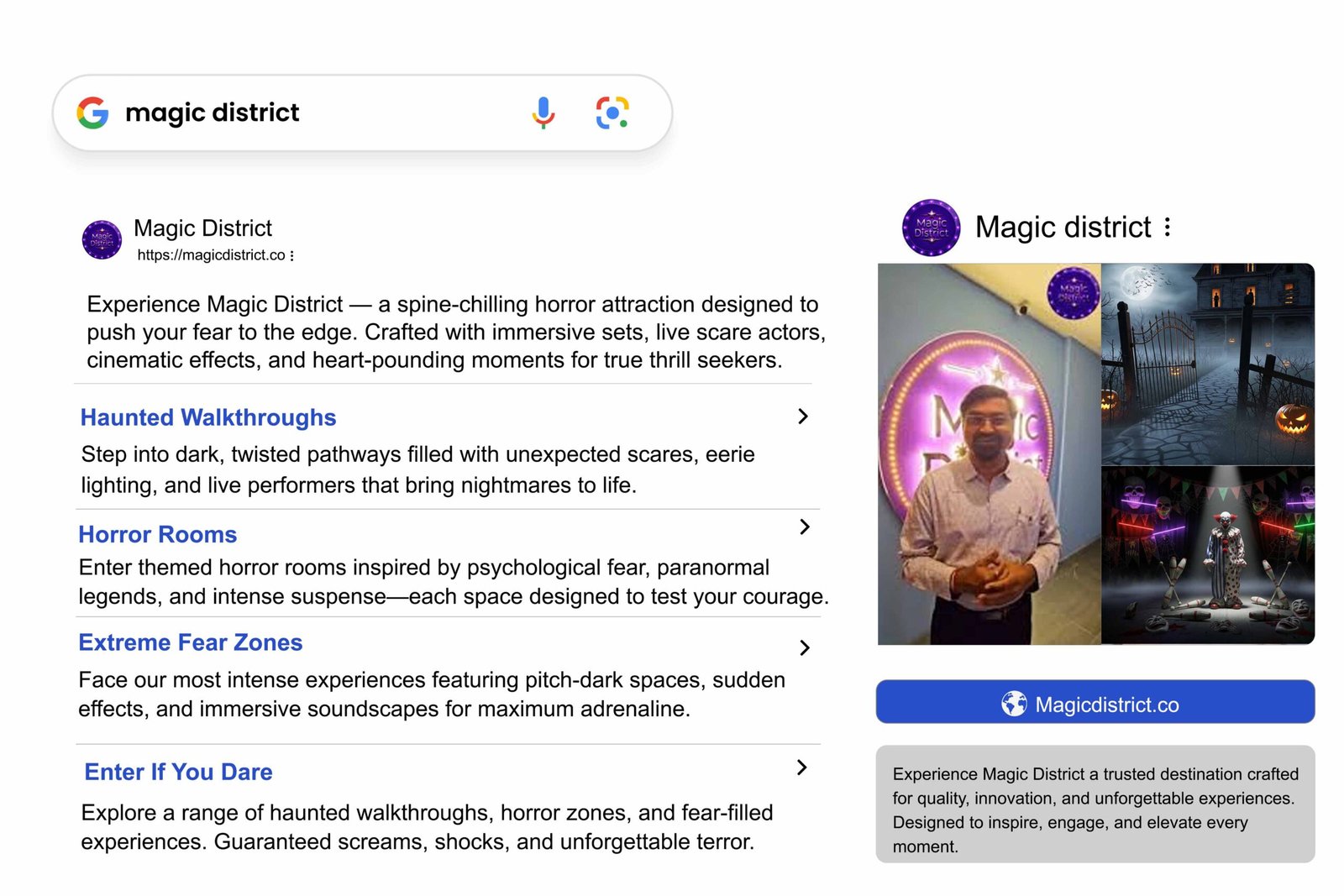Open the creepy clown bowling image
Viewport: 1344px width, 896px height.
click(x=1207, y=555)
